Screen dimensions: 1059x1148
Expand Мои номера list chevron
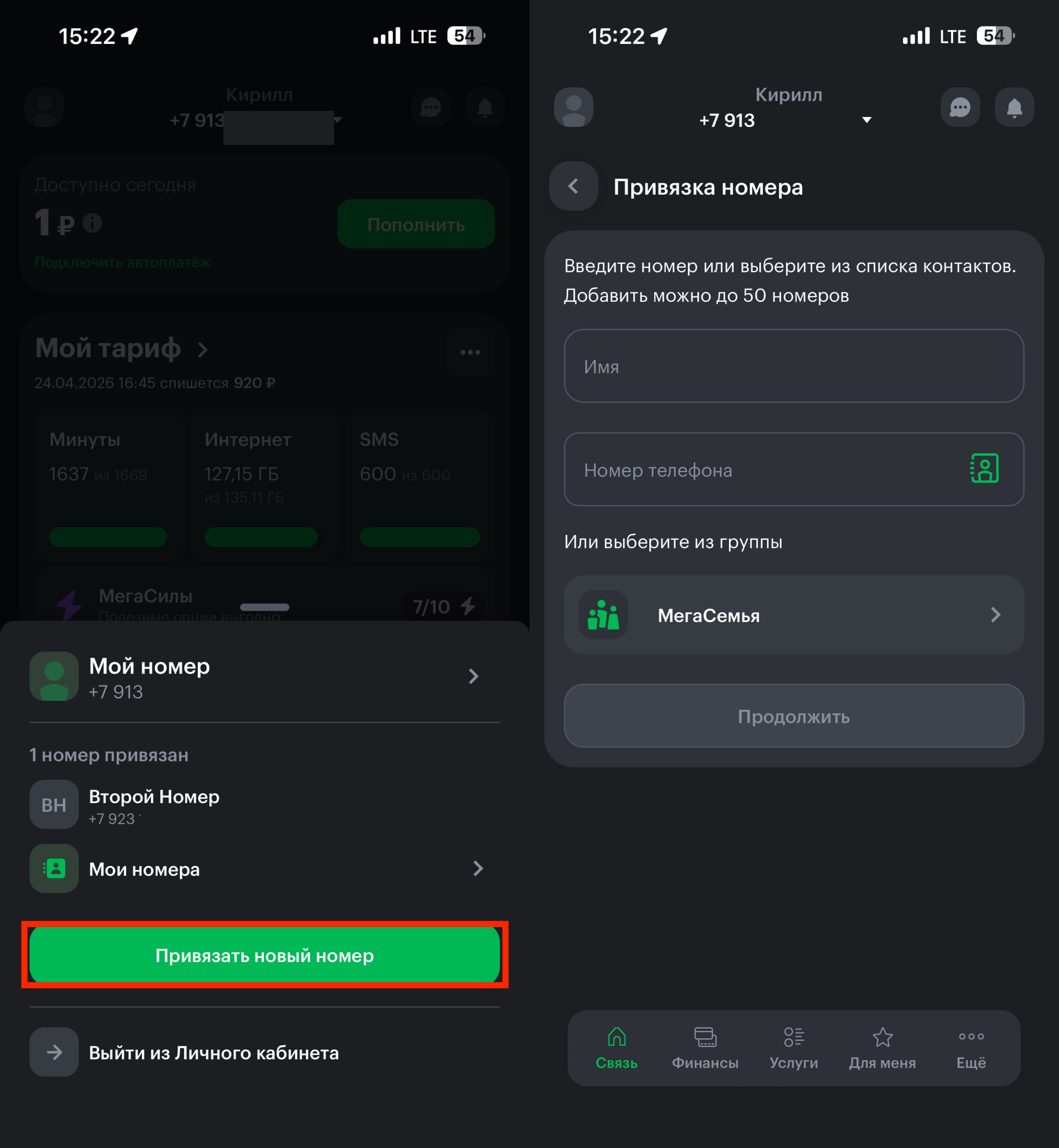(478, 868)
